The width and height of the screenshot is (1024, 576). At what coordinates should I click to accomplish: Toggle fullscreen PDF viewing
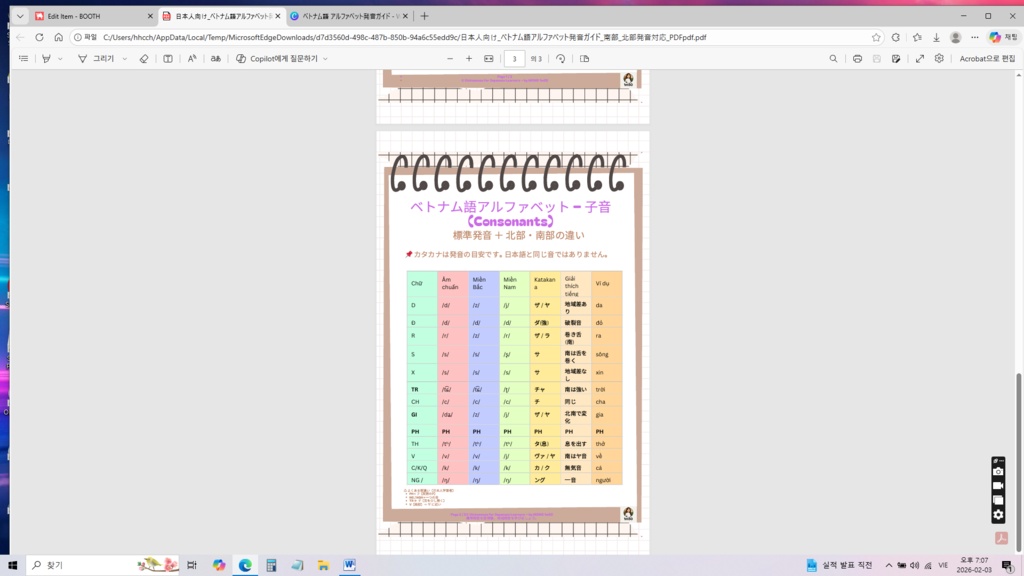(921, 58)
